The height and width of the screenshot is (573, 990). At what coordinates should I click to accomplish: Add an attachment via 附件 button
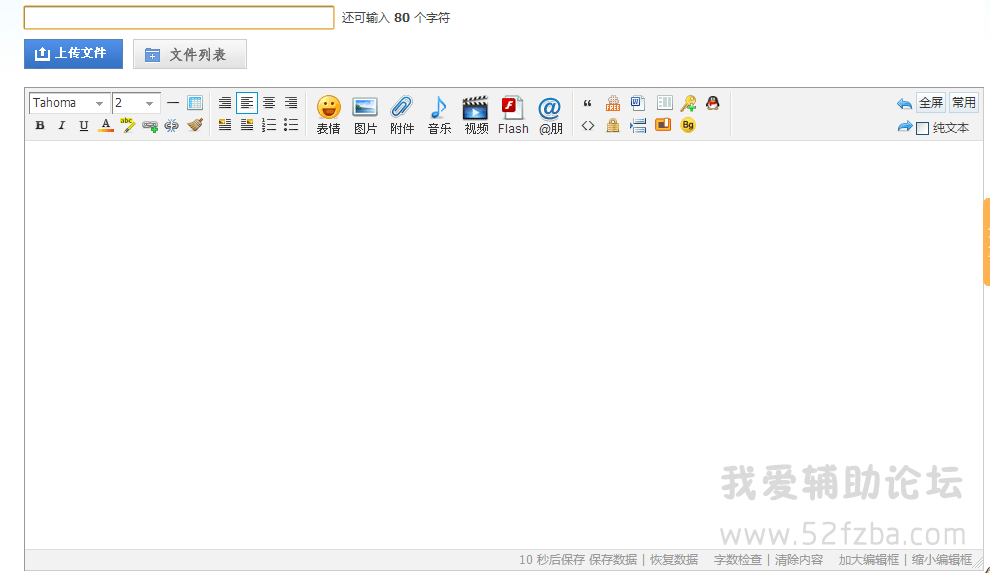(402, 115)
